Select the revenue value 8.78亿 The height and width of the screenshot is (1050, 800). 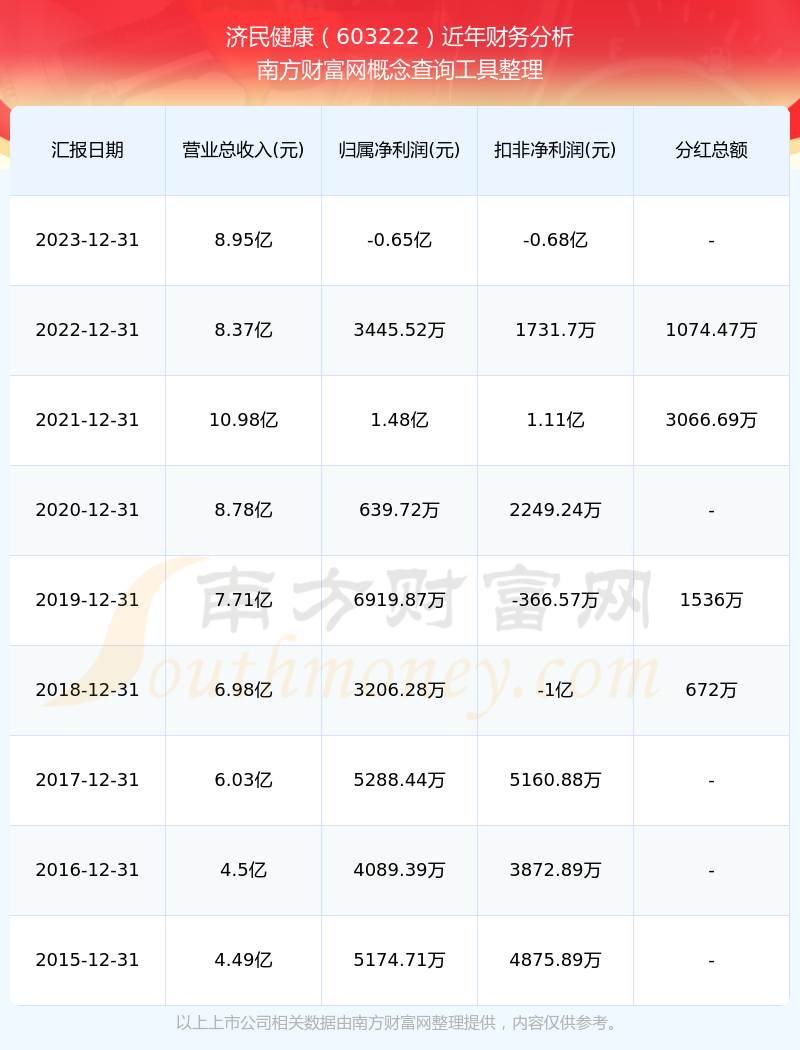(244, 510)
